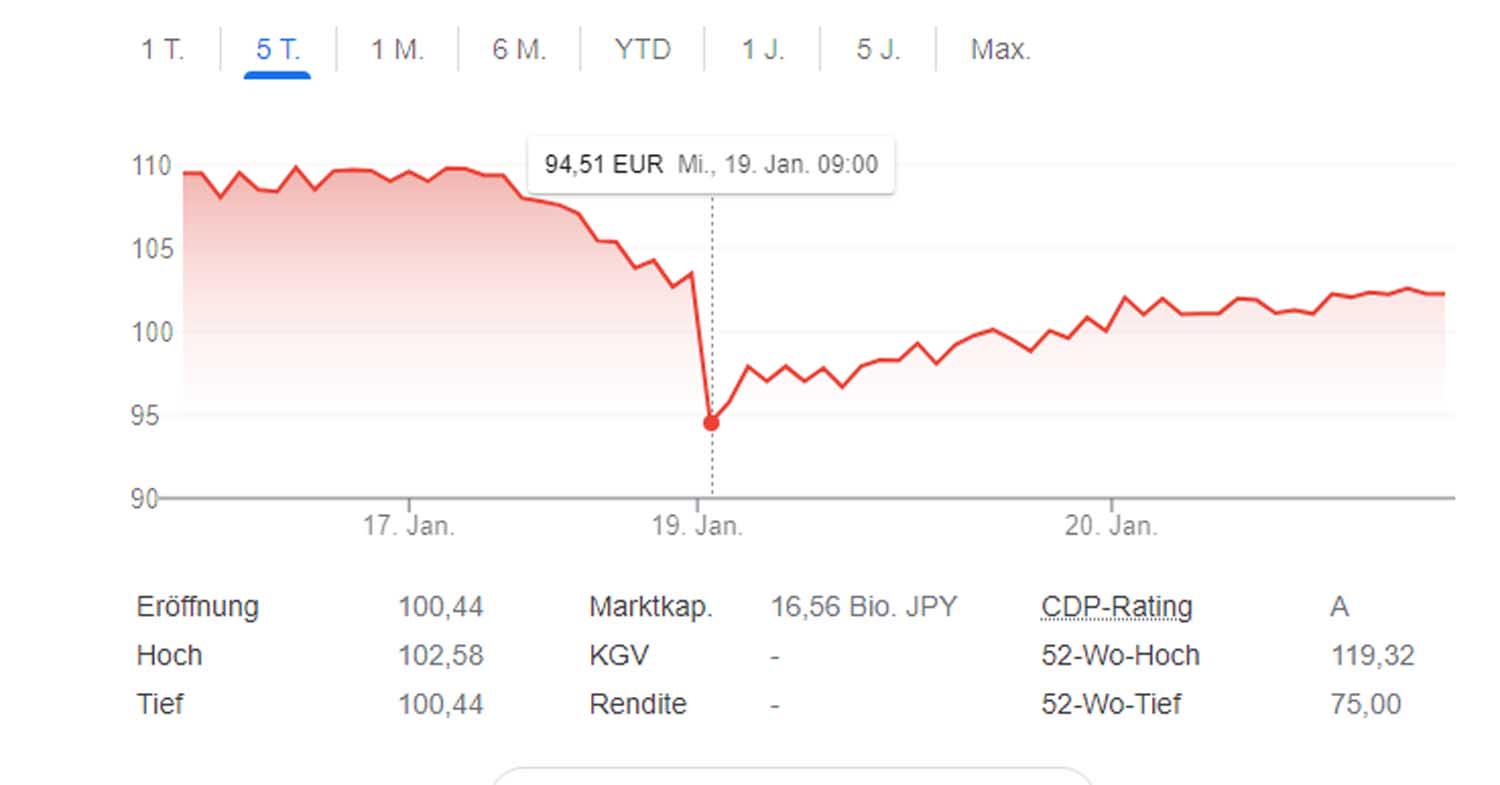Click the 19. Jan. date label
The width and height of the screenshot is (1500, 785).
point(697,526)
